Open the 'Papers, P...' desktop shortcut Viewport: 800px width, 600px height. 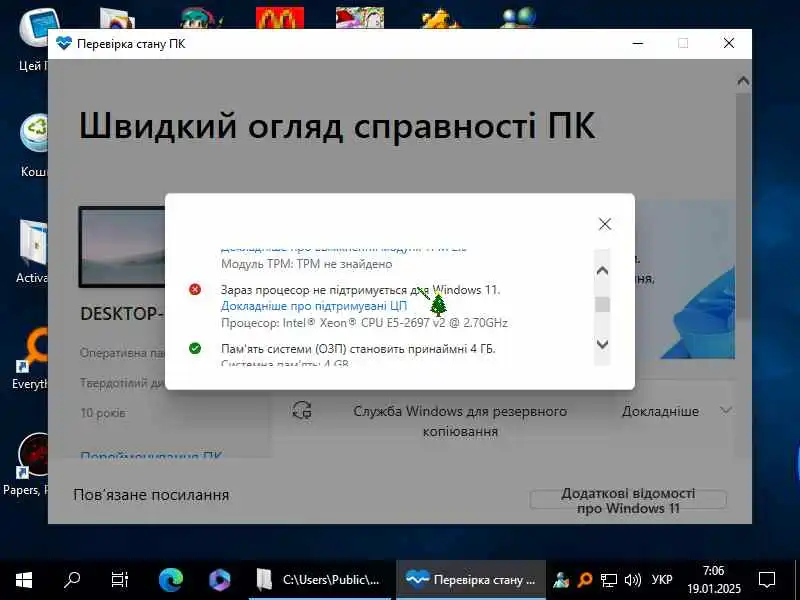click(x=27, y=464)
